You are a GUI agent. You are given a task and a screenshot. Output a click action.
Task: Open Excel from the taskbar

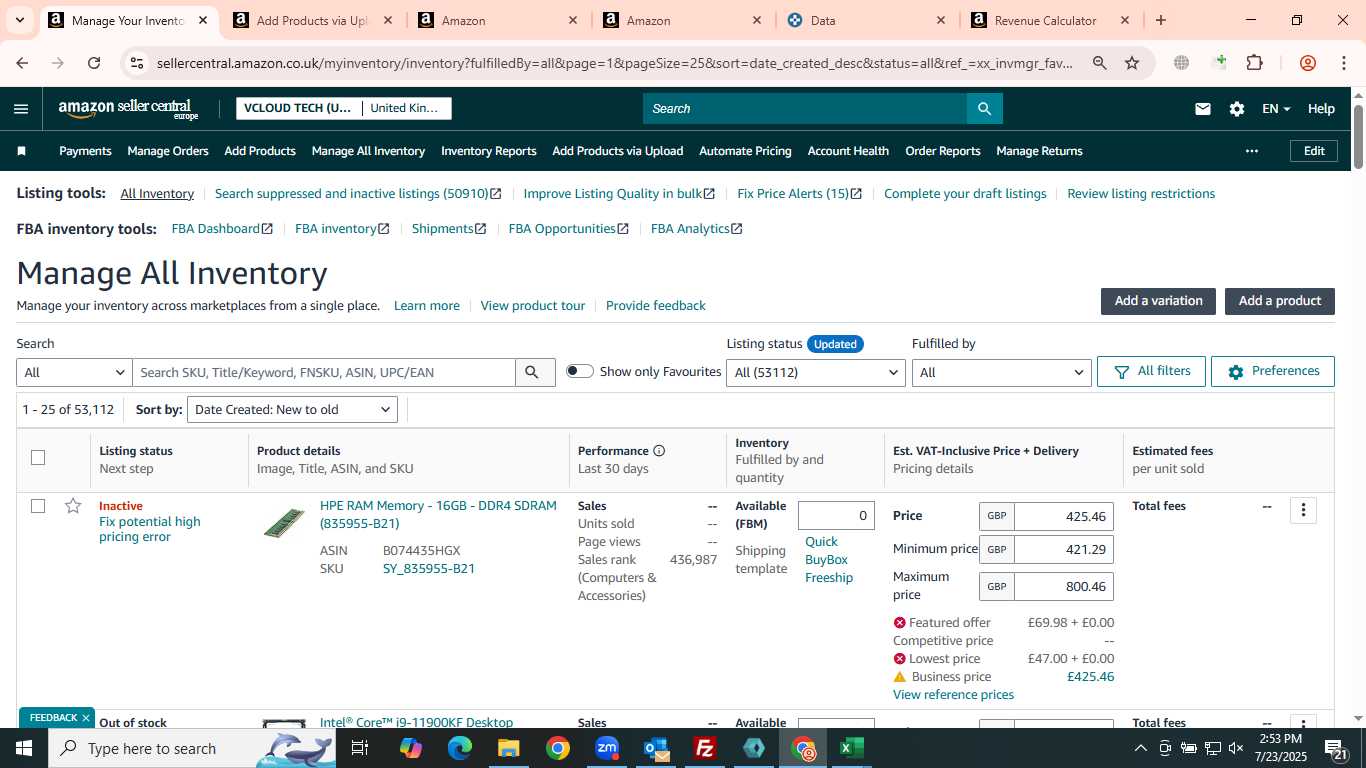(852, 748)
